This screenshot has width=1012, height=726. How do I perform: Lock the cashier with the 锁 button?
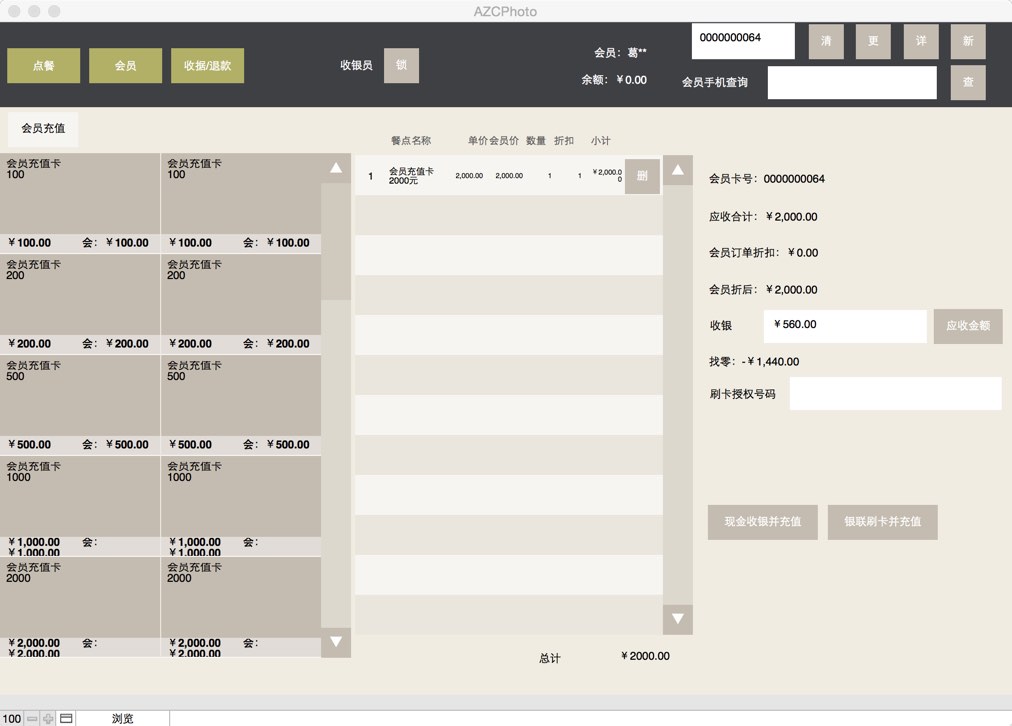click(401, 65)
